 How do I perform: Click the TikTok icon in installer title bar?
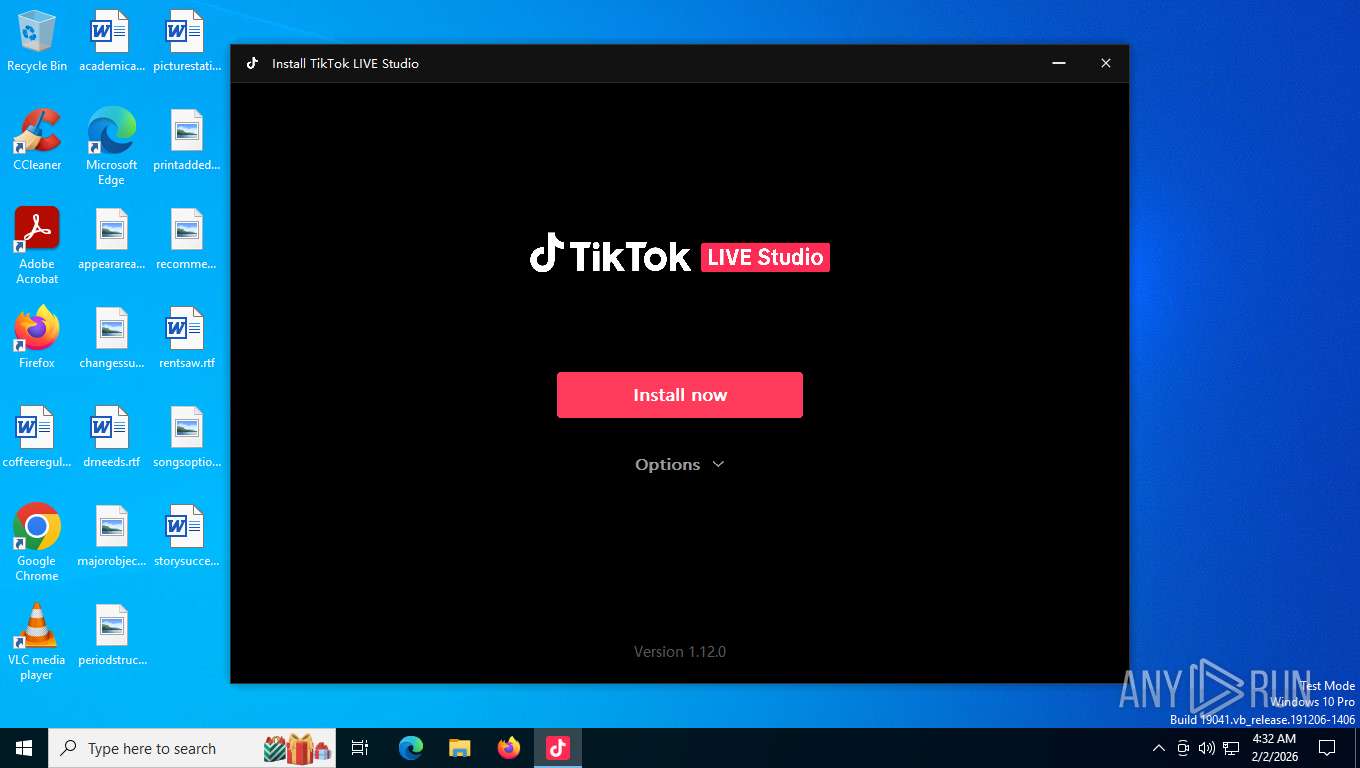252,63
